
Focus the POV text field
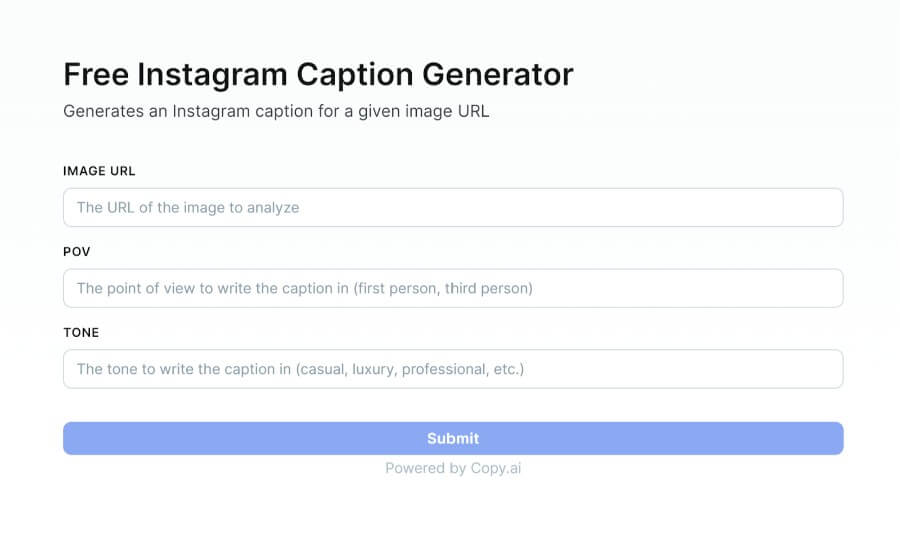(x=453, y=288)
